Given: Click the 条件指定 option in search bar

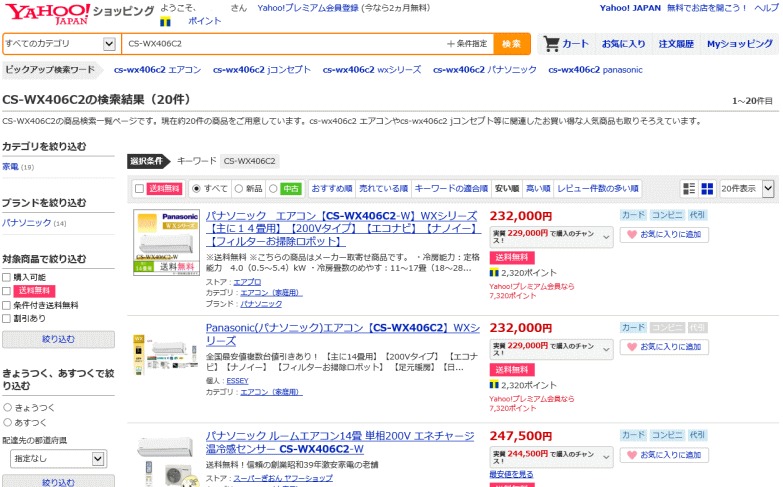Looking at the screenshot, I should [467, 44].
